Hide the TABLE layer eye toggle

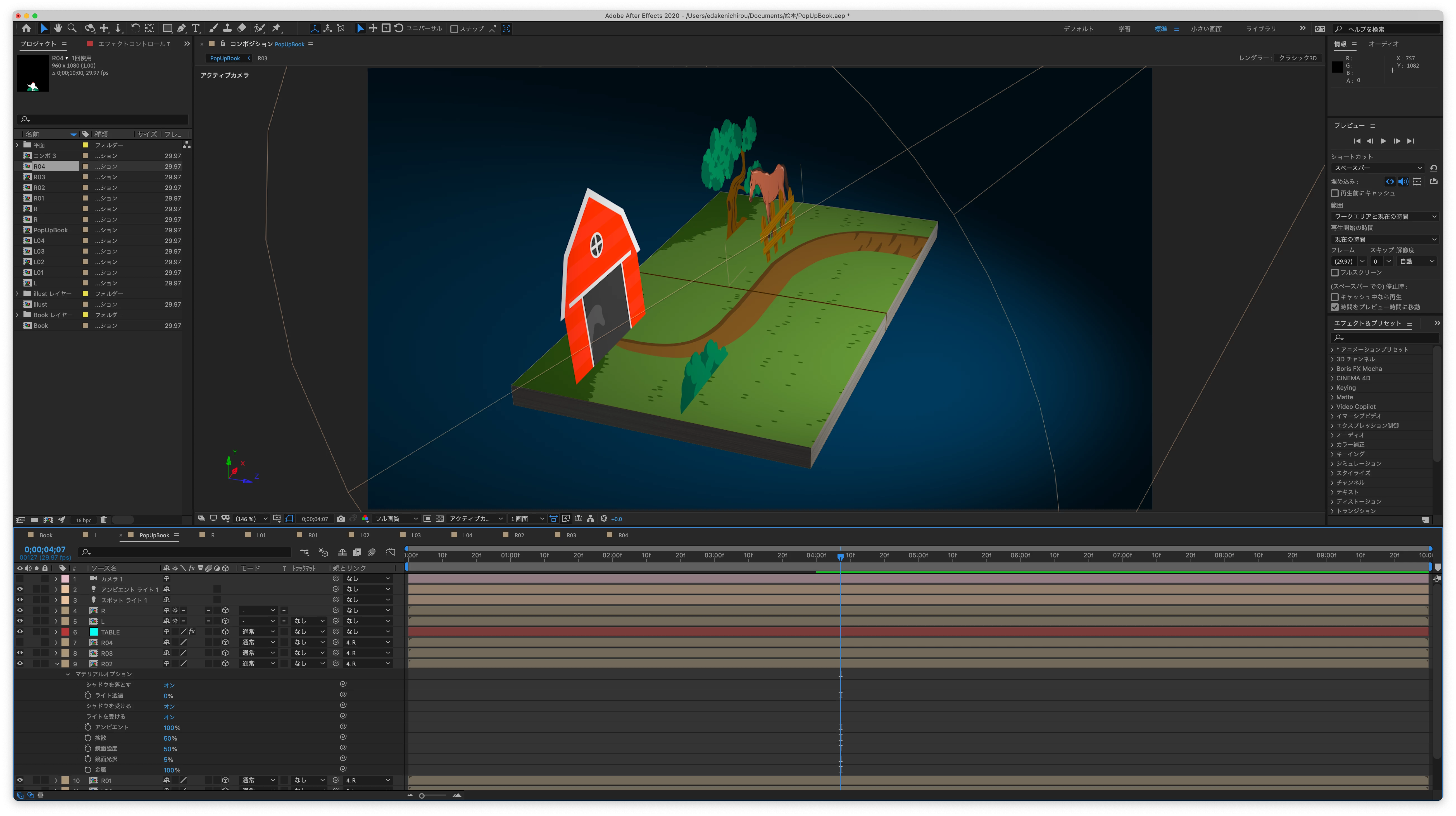pos(20,632)
